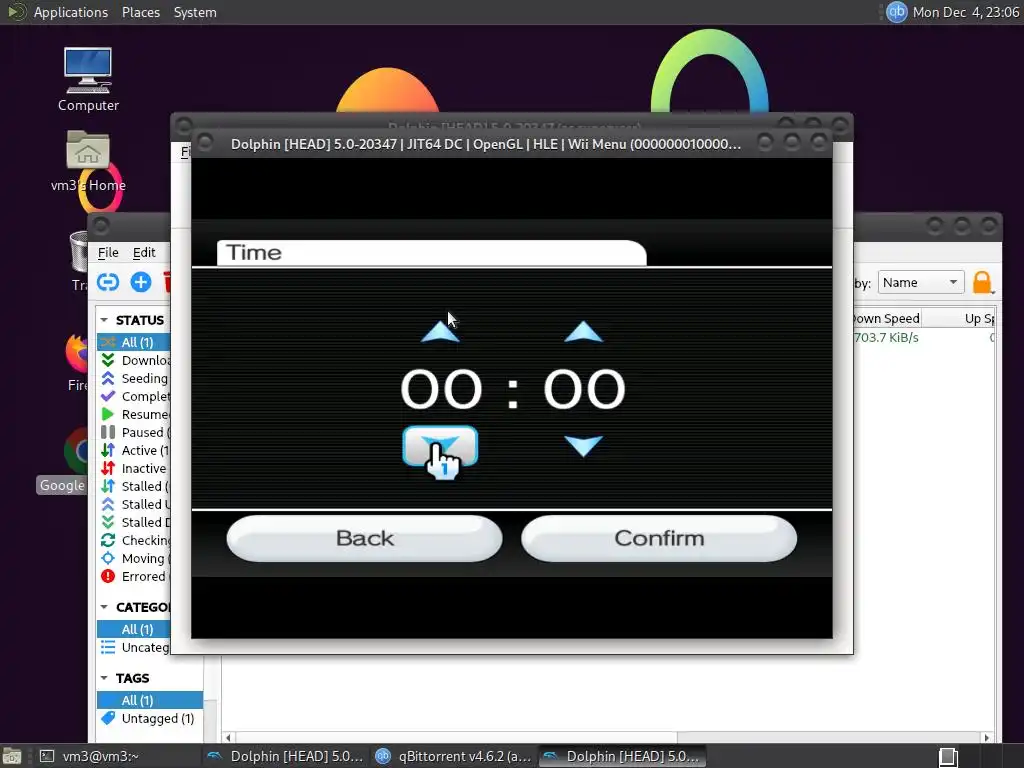Switch to qBittorrent v4.6.2 taskbar item
The width and height of the screenshot is (1024, 768).
pos(454,756)
